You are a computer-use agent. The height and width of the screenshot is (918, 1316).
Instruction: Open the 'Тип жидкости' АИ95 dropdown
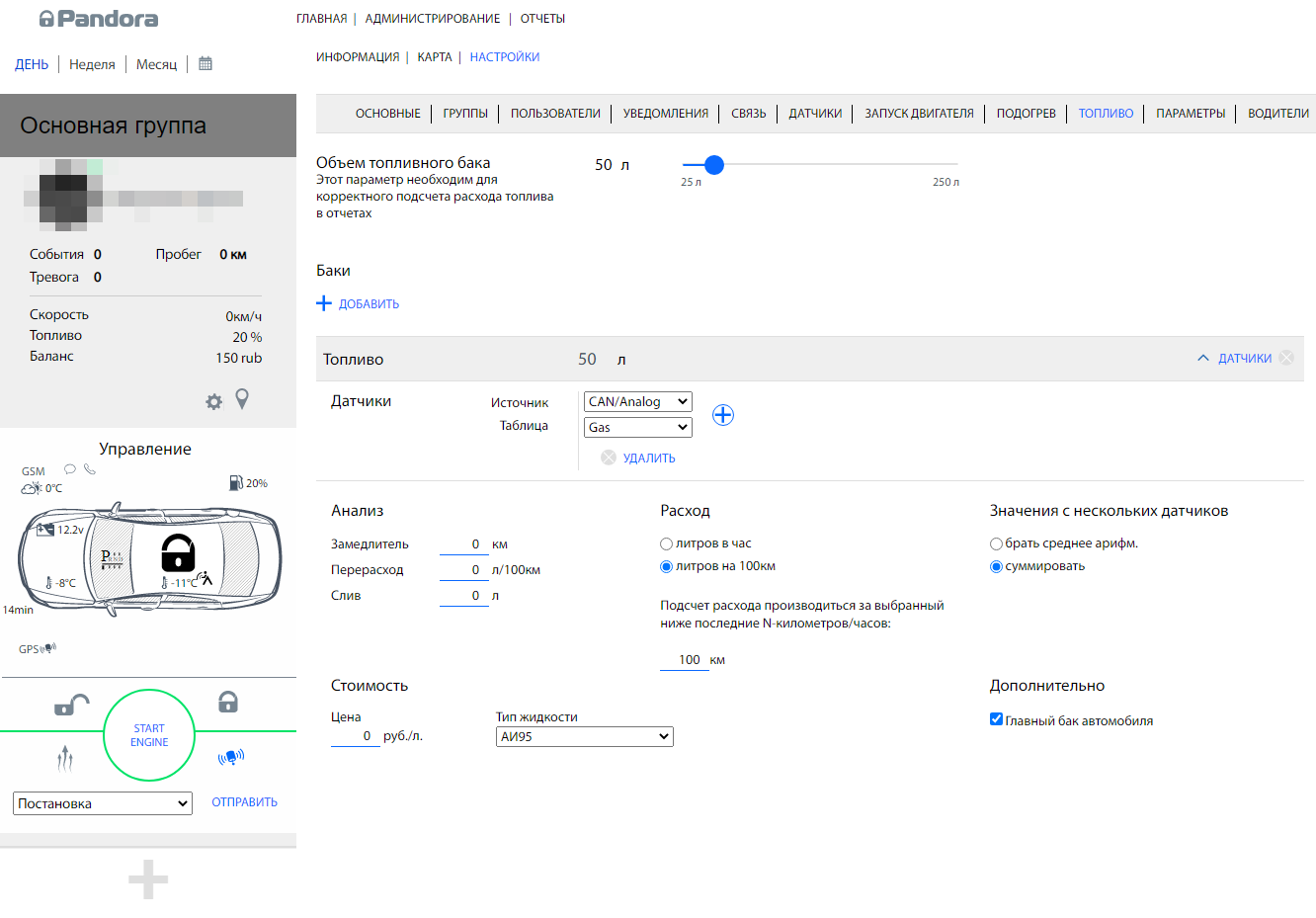tap(584, 737)
